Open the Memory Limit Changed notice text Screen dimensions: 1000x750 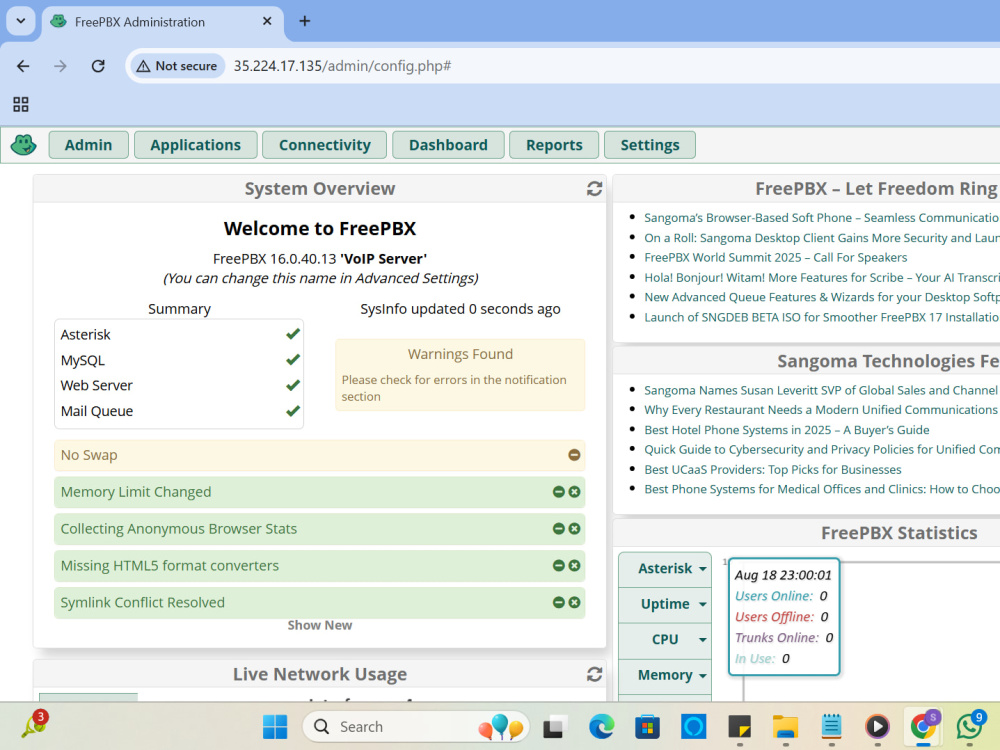[x=136, y=492]
